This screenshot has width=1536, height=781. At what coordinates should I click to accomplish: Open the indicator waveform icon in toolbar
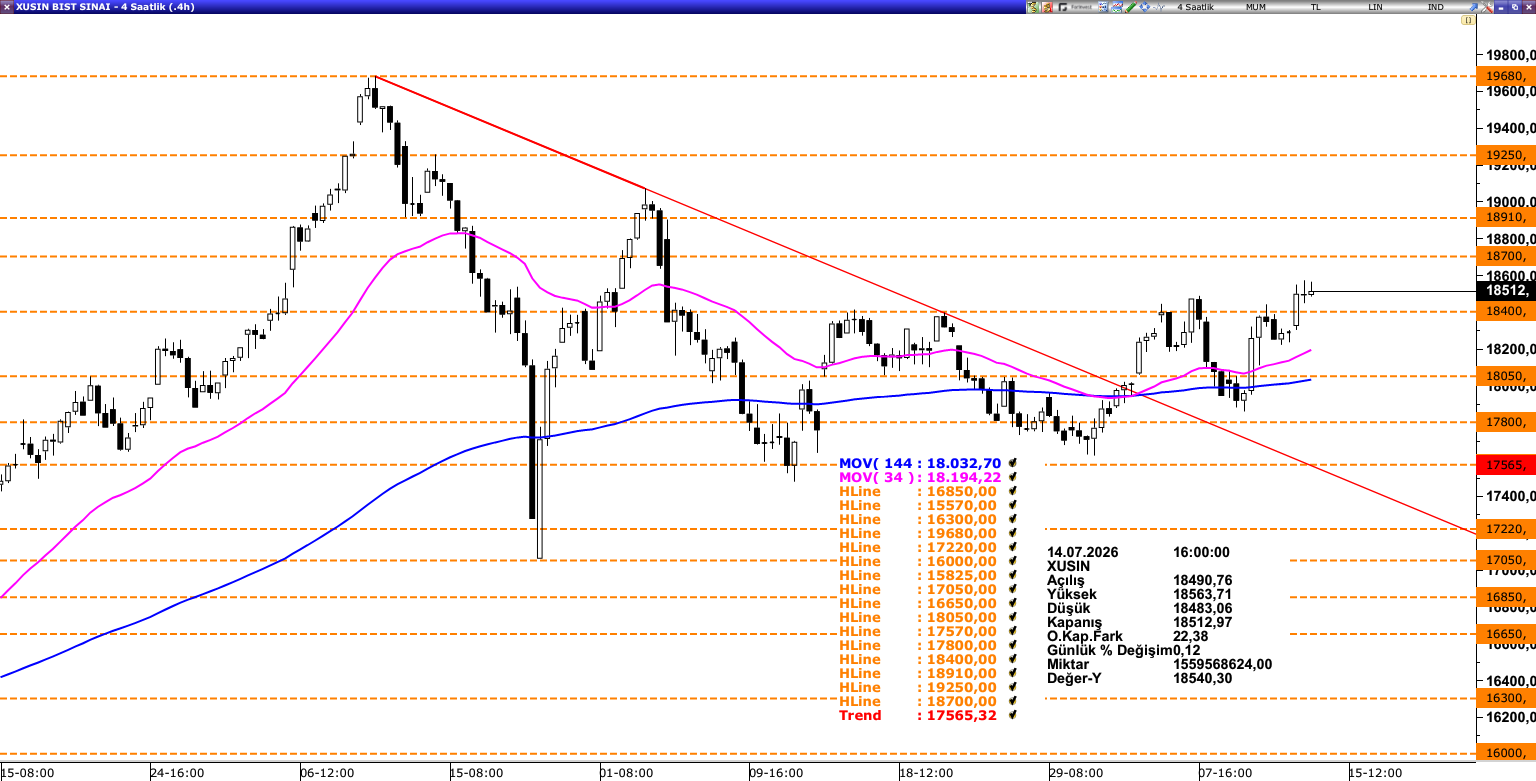1159,7
